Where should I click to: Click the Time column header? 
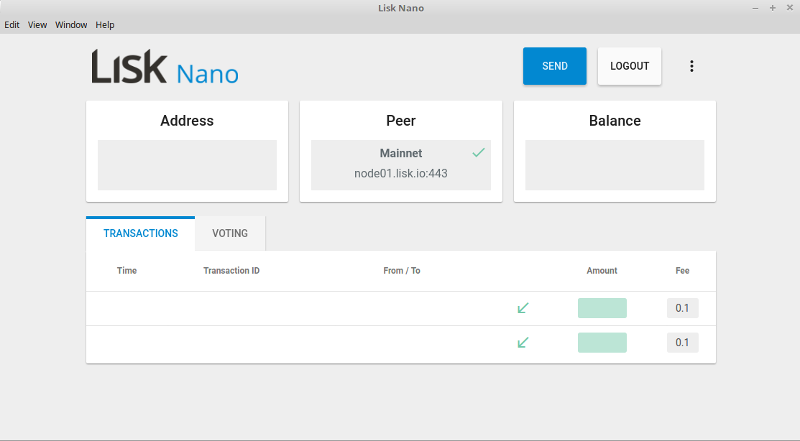point(127,271)
